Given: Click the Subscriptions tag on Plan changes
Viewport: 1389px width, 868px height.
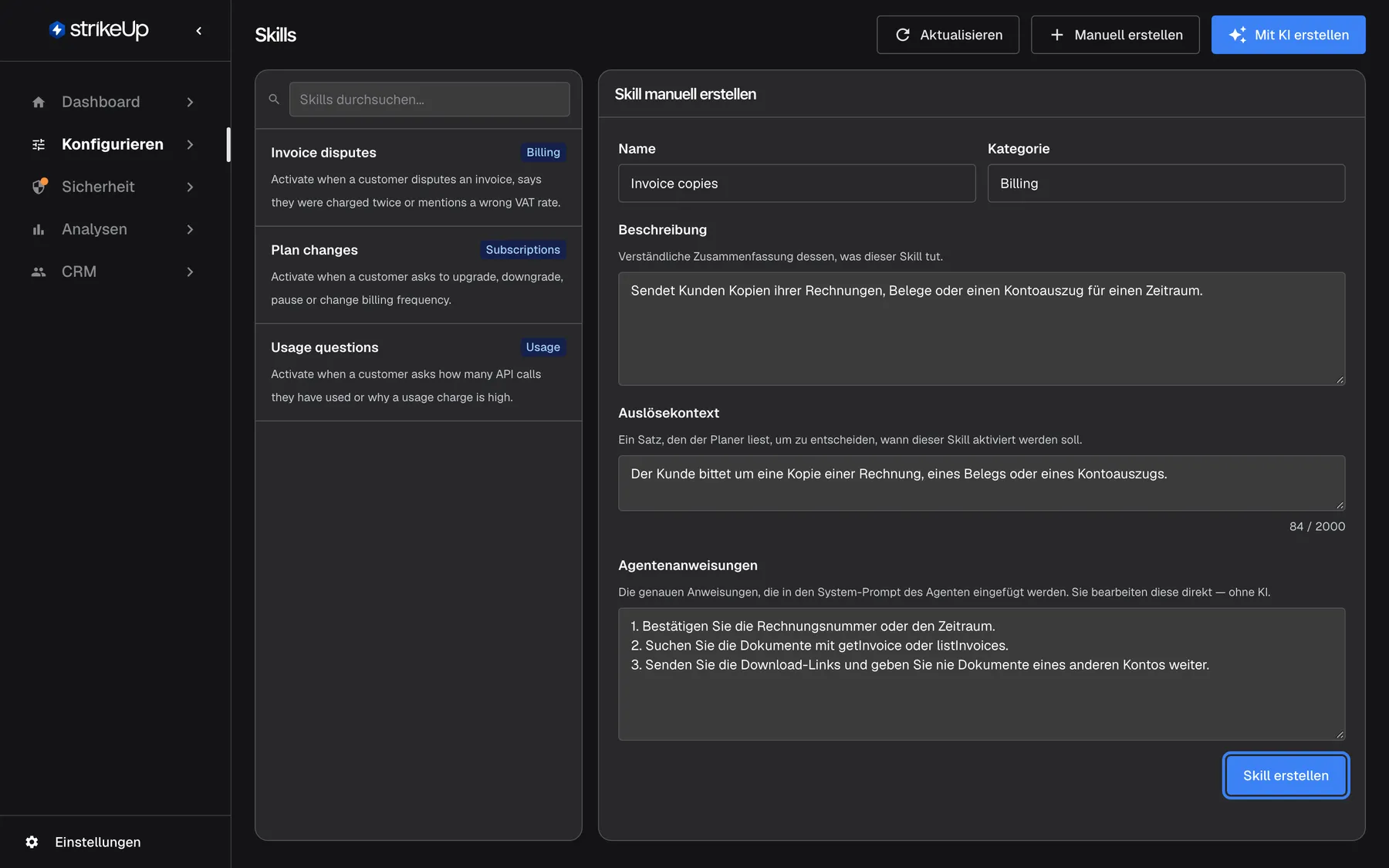Looking at the screenshot, I should click(x=522, y=249).
